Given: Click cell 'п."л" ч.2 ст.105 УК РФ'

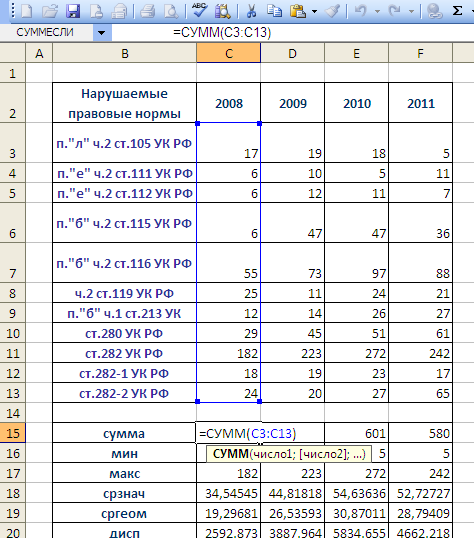Looking at the screenshot, I should (125, 143).
